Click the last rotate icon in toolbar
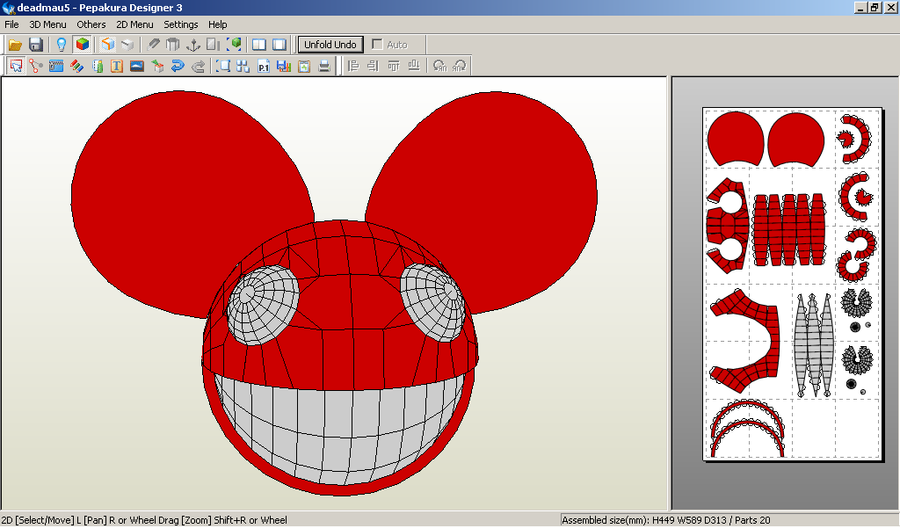 click(x=459, y=66)
